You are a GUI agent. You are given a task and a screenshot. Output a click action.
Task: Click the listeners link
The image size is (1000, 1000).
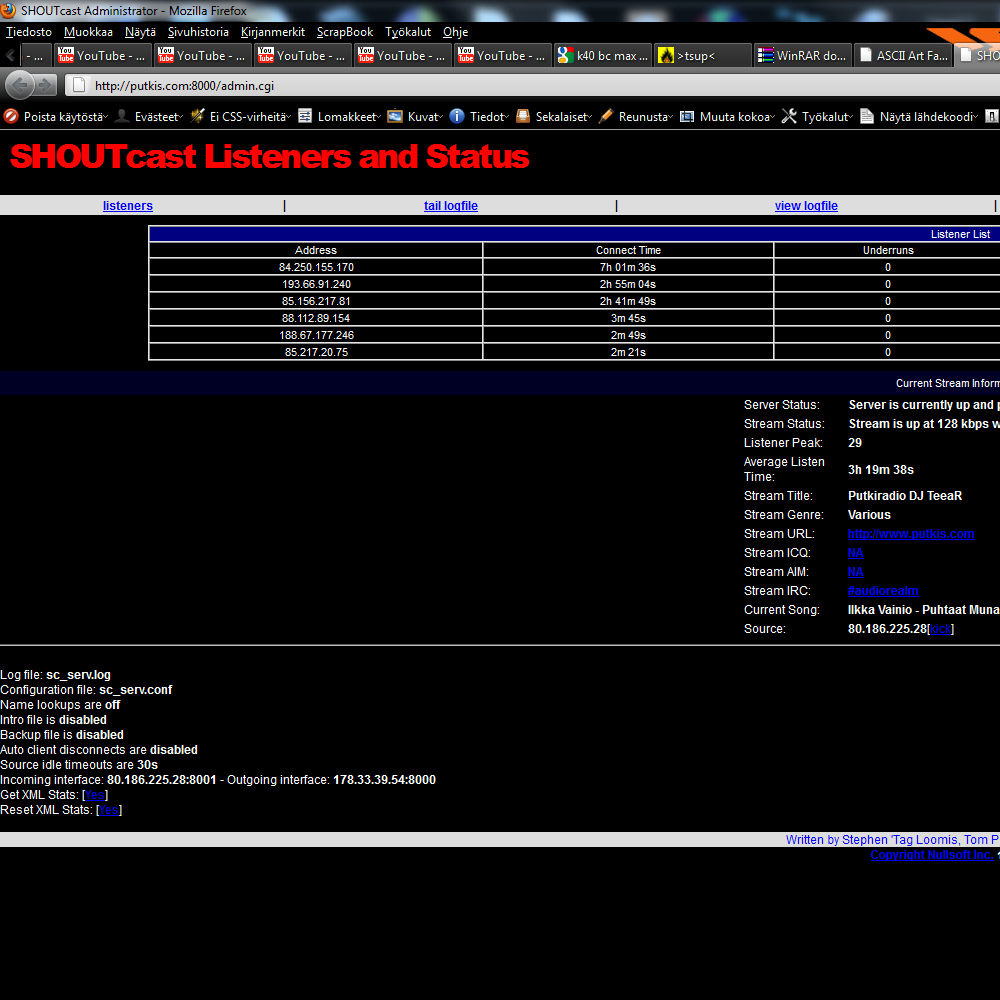(128, 205)
